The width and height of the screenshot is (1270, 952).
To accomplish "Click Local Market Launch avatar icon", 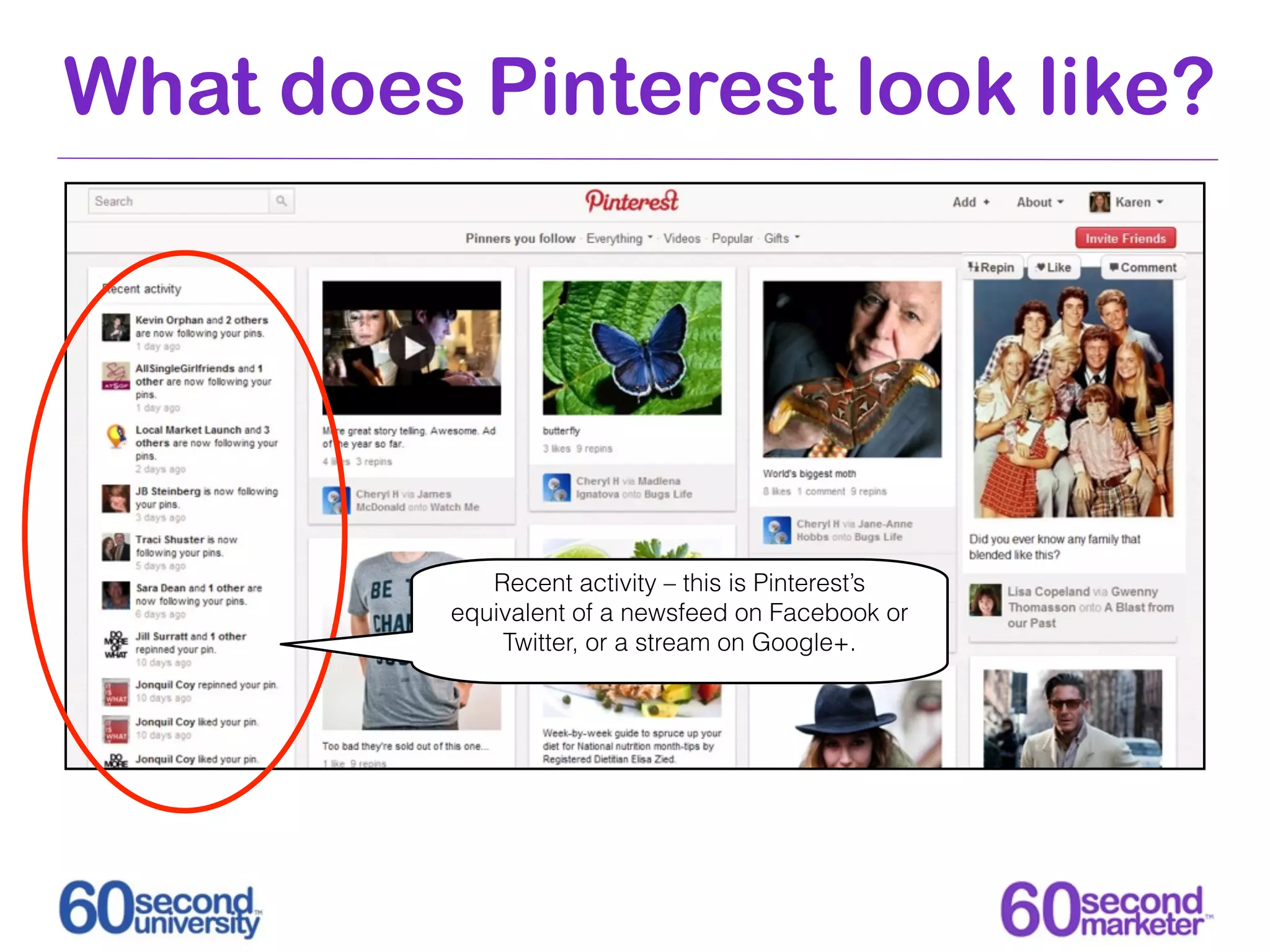I will 116,436.
